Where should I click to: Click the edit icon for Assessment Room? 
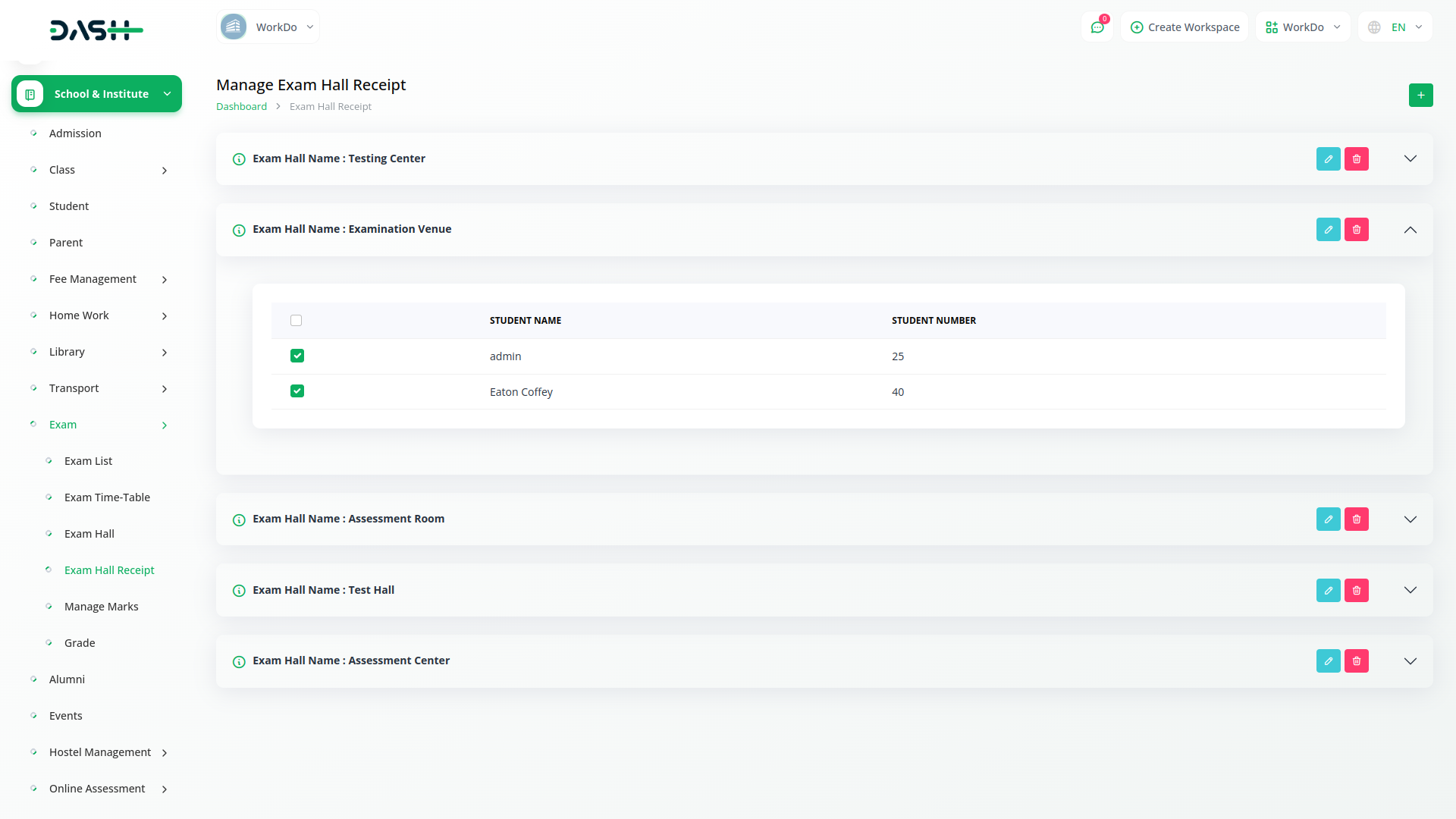1328,519
